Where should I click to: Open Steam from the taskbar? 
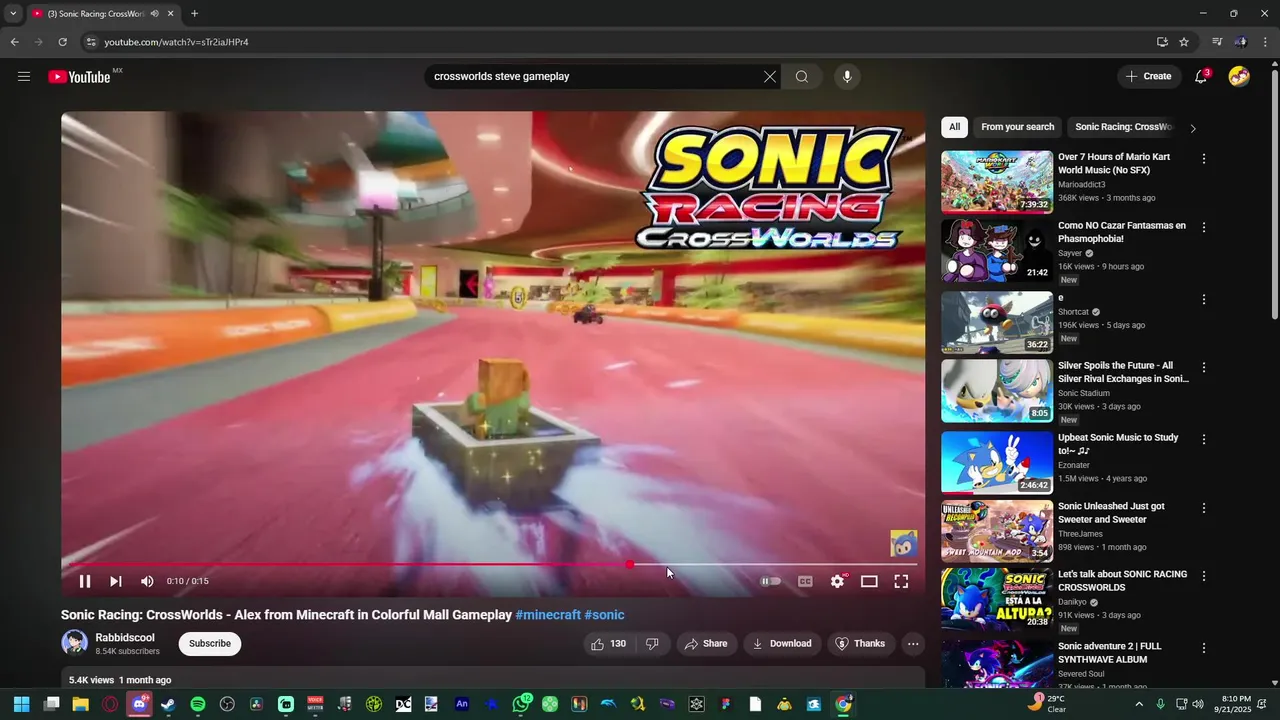click(168, 704)
